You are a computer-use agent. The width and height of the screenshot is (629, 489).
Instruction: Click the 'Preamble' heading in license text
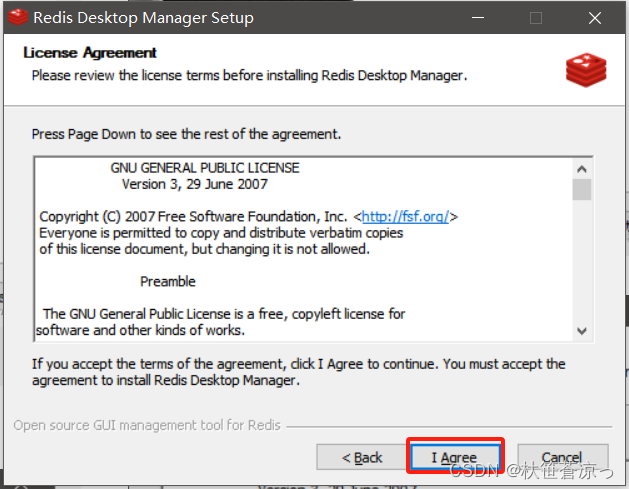pos(168,282)
